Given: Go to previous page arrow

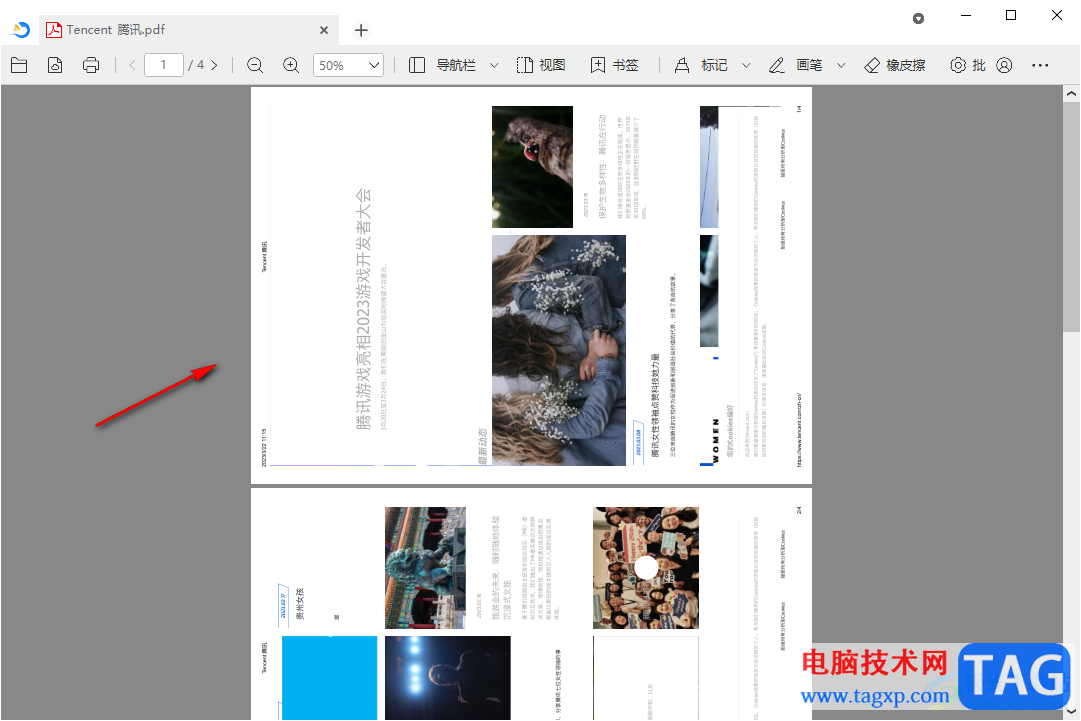Looking at the screenshot, I should click(132, 65).
